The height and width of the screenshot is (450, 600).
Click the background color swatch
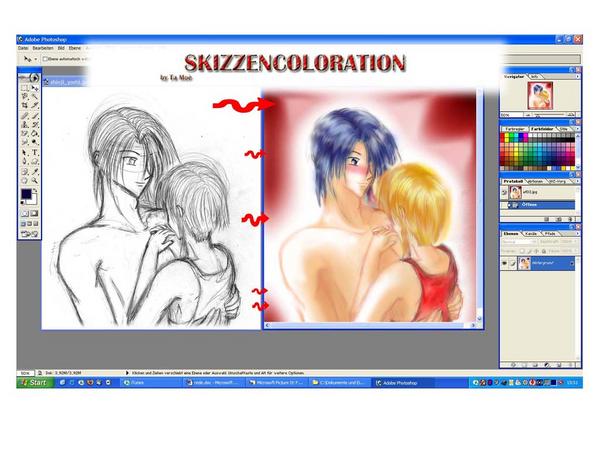coord(34,200)
